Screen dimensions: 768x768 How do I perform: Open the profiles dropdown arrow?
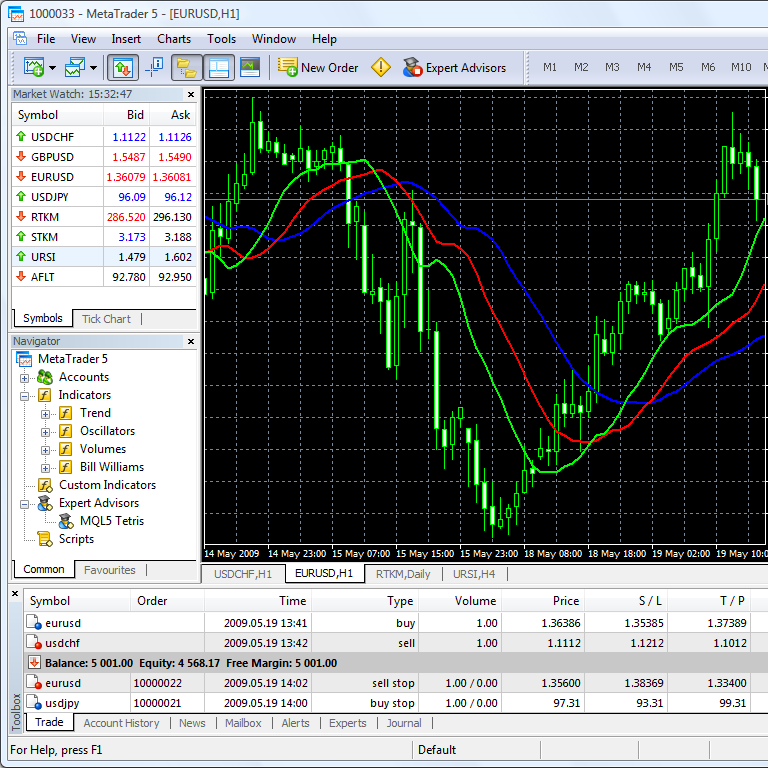94,68
